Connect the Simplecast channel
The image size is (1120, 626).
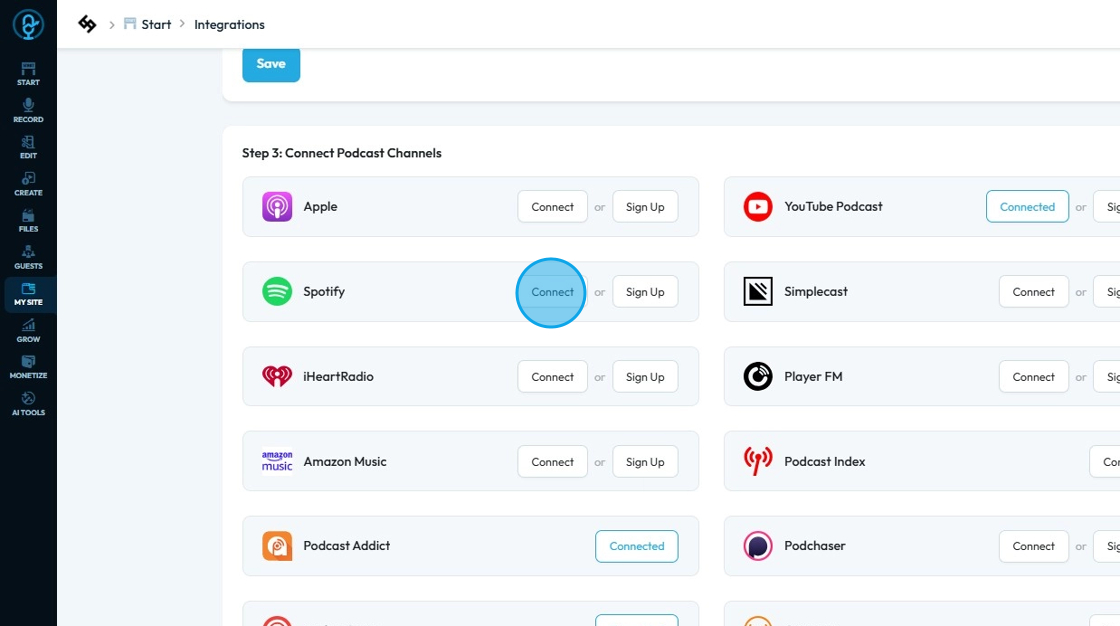pyautogui.click(x=1034, y=292)
